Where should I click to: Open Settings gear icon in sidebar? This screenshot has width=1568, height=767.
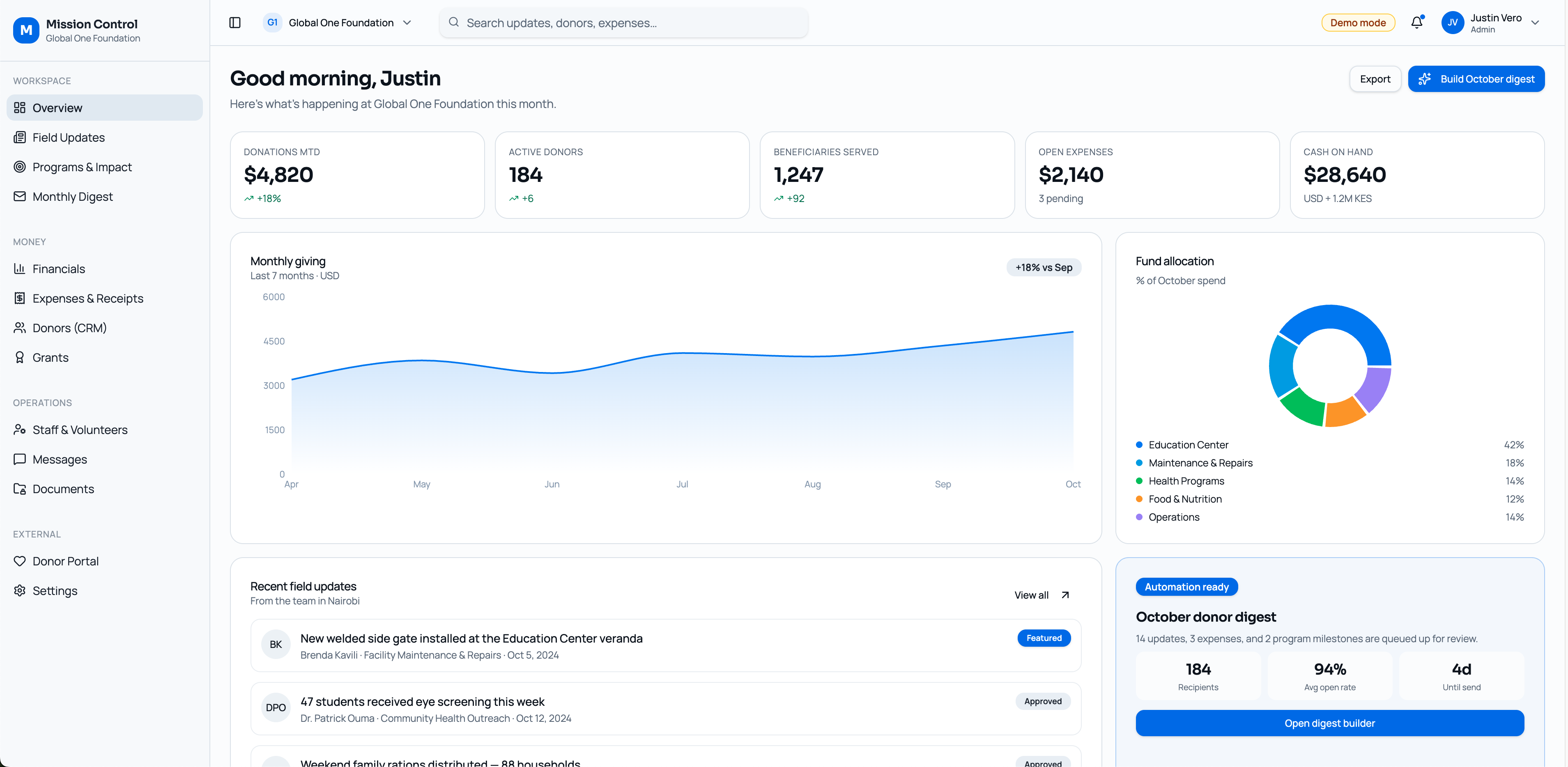tap(19, 590)
